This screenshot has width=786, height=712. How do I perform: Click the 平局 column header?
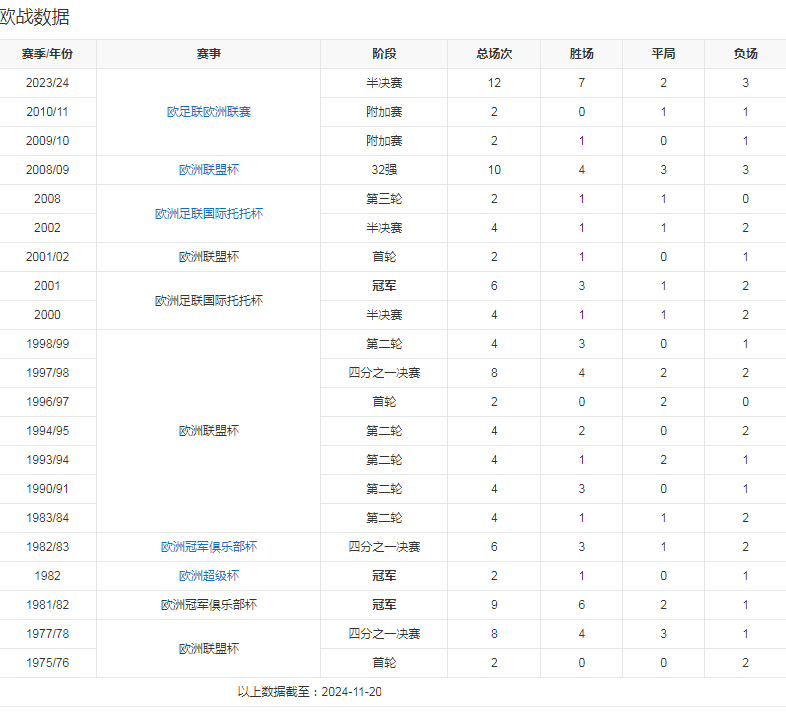[663, 54]
